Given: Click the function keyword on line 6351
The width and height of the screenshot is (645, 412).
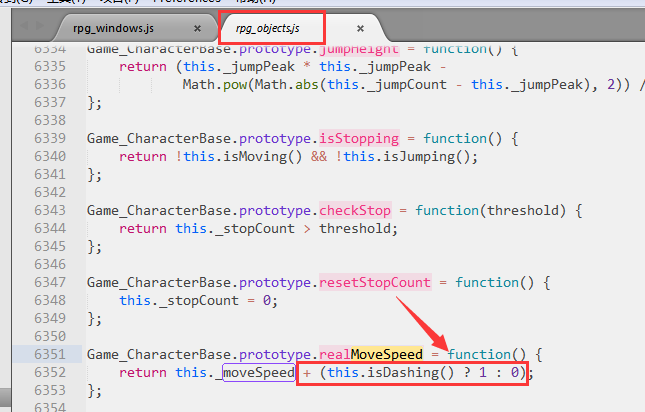Looking at the screenshot, I should 479,354.
